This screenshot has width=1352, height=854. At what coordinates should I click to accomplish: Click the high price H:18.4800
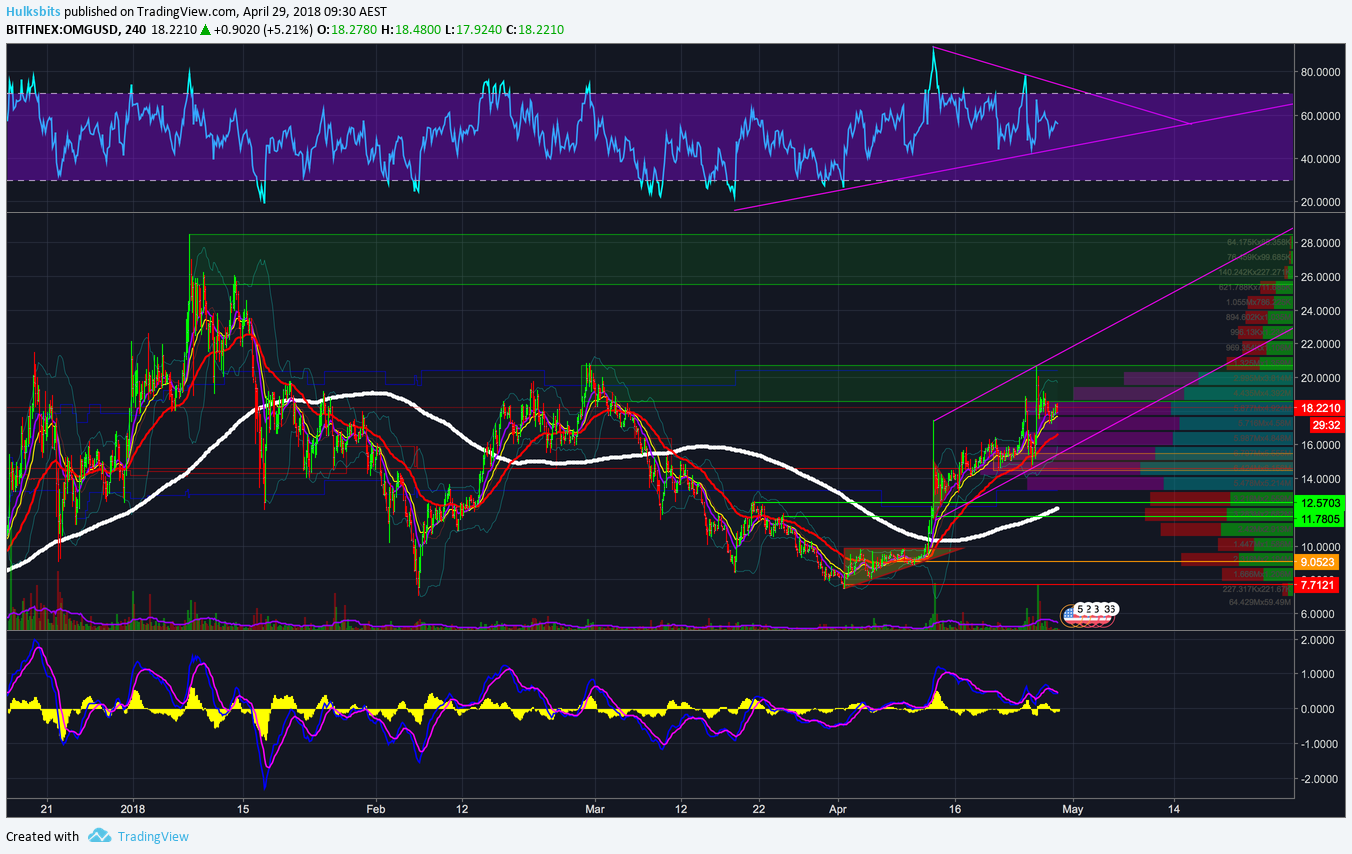(x=411, y=30)
